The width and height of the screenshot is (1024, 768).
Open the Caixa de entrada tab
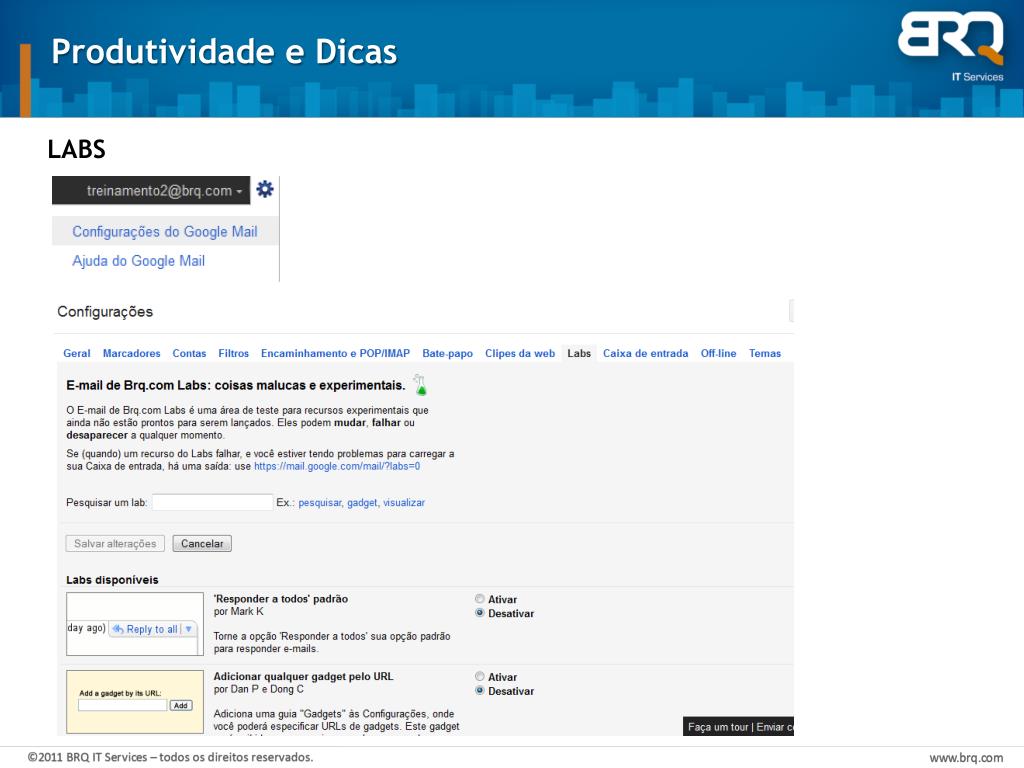645,353
